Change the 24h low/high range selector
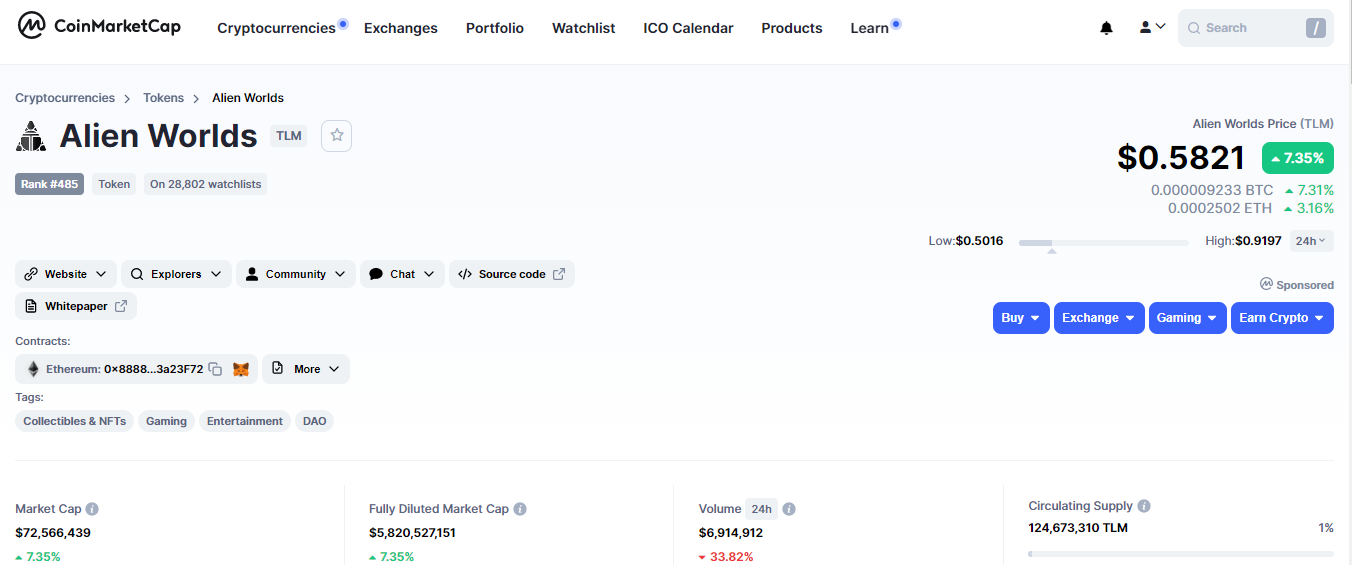Image resolution: width=1352 pixels, height=565 pixels. (1311, 241)
